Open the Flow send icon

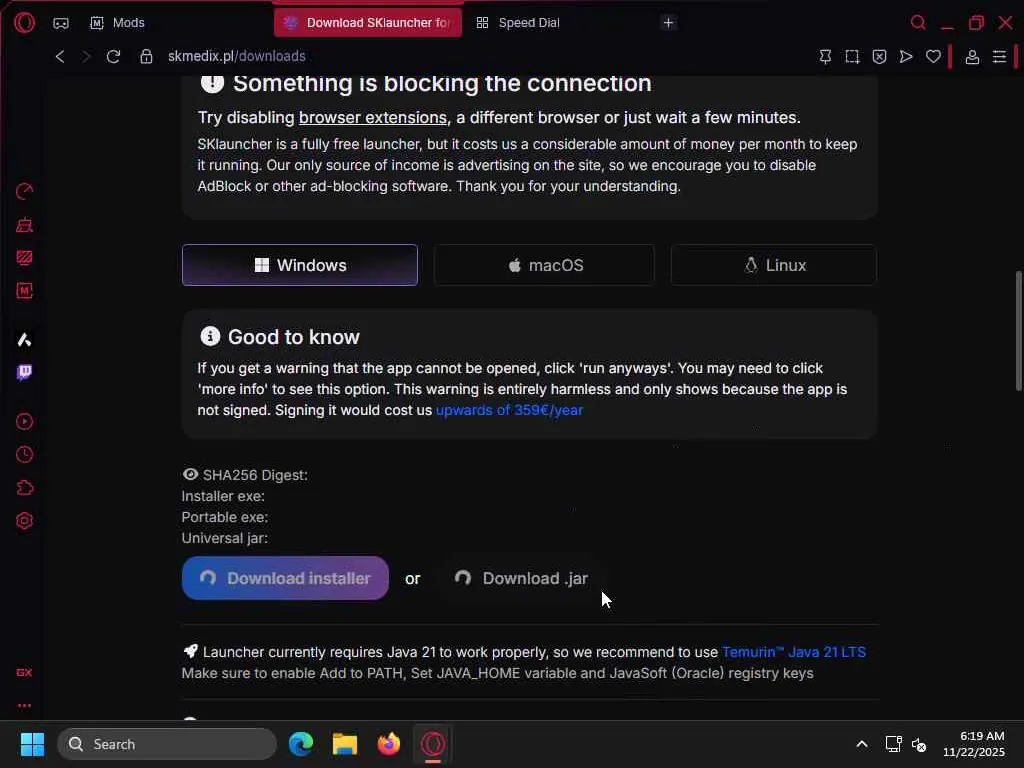pos(906,57)
